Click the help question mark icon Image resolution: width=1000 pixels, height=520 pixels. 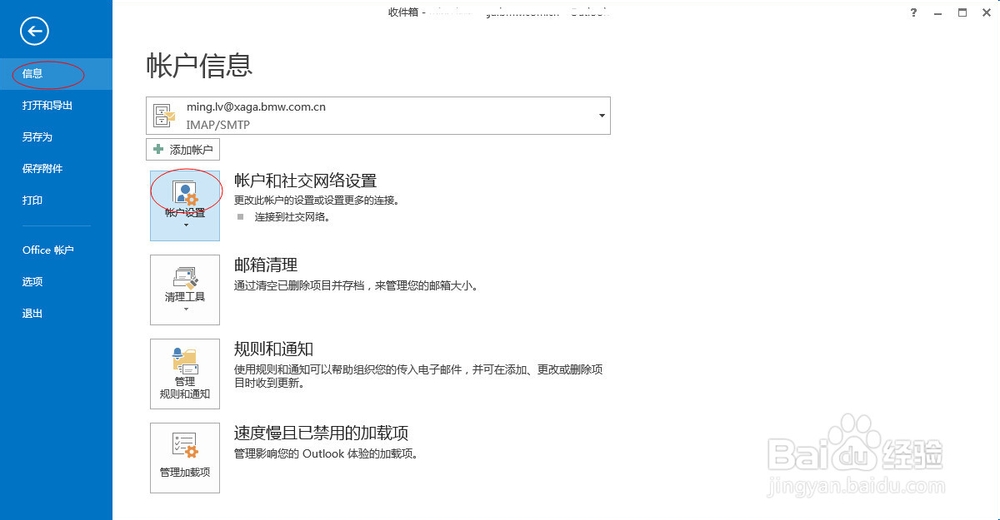tap(913, 13)
